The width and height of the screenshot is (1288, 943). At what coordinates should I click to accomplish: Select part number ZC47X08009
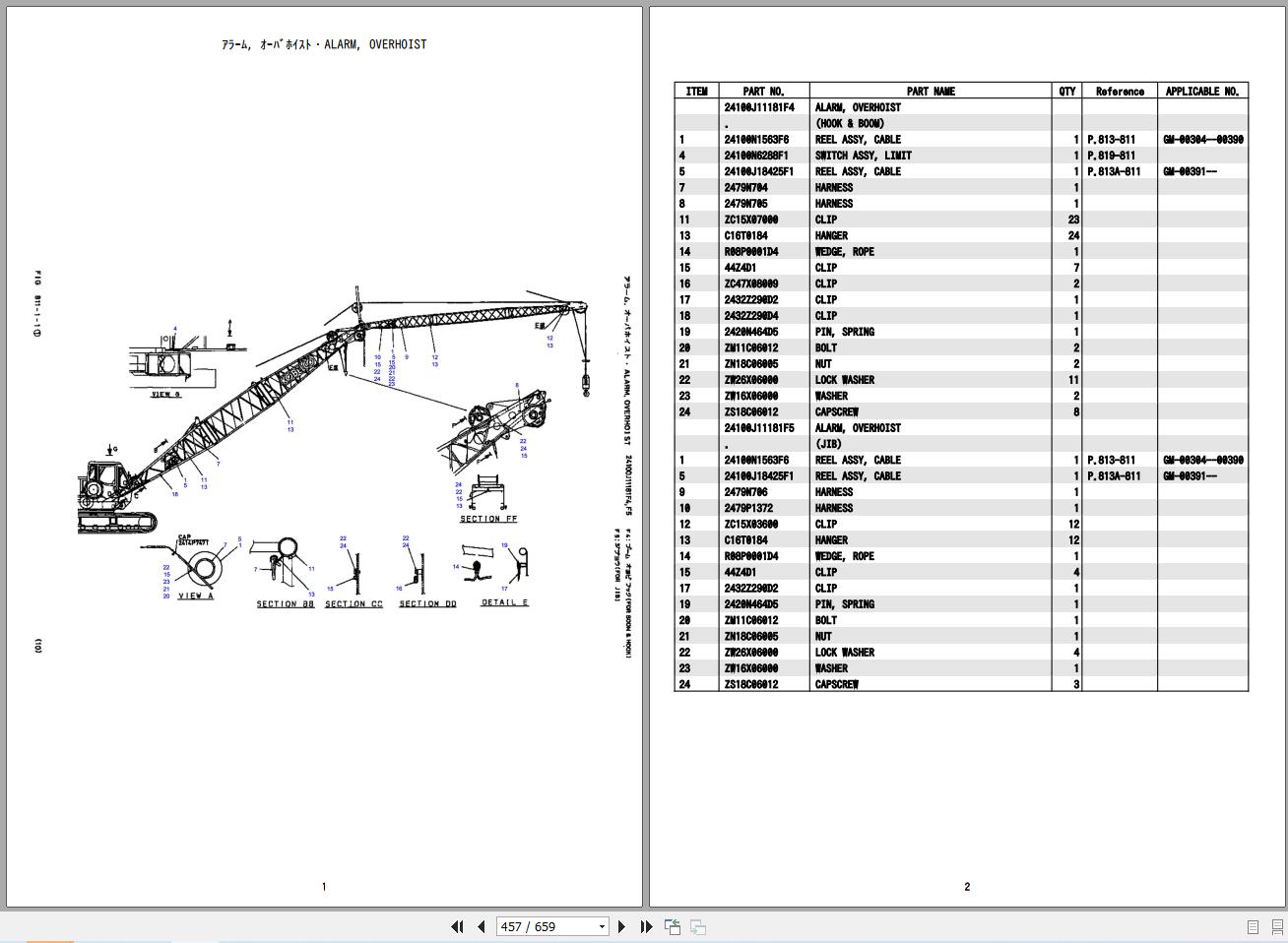(750, 283)
